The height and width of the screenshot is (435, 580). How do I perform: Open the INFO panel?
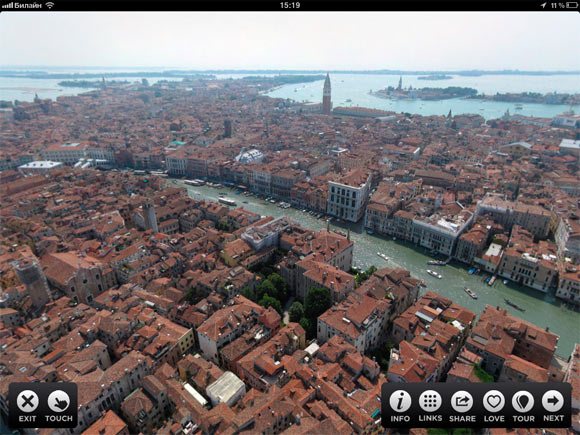click(400, 401)
